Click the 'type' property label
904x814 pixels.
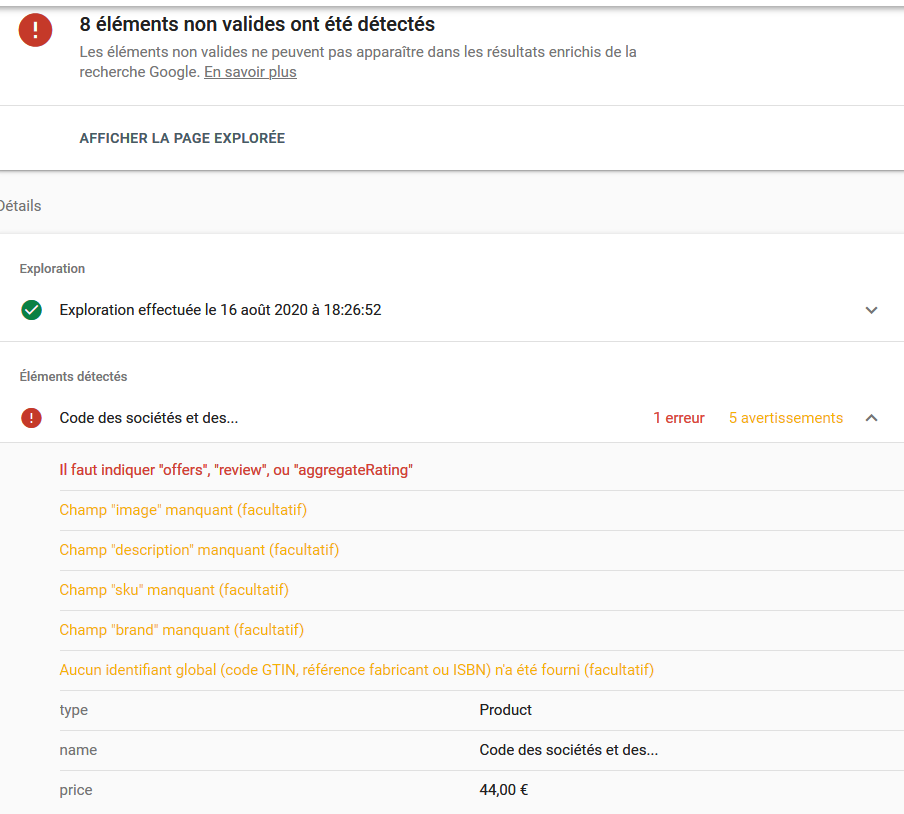(74, 710)
